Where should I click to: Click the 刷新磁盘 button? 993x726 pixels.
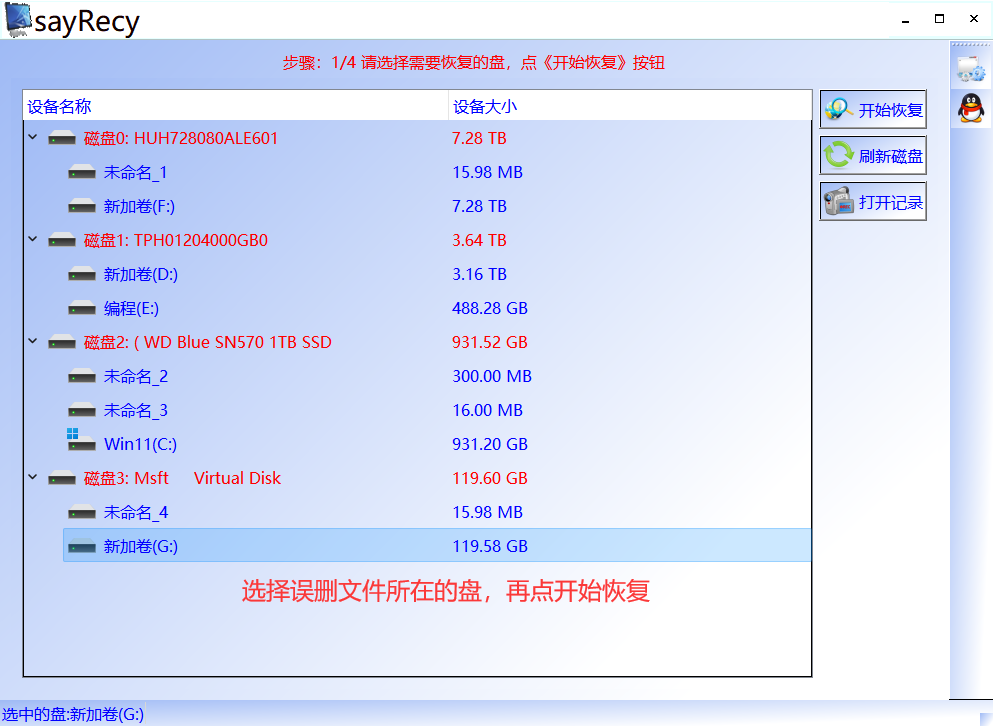coord(873,155)
